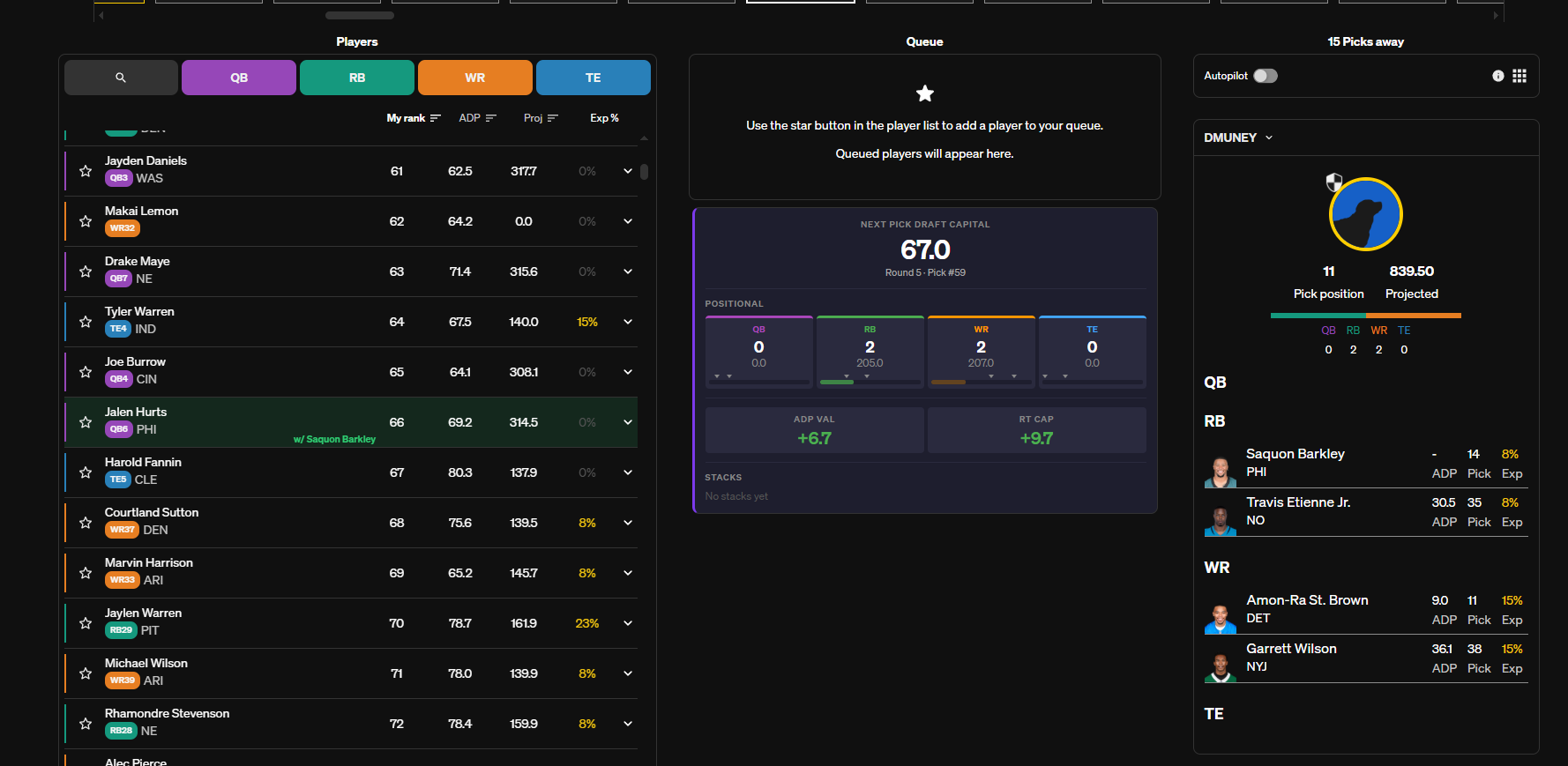
Task: Toggle the QB position filter
Action: click(239, 78)
